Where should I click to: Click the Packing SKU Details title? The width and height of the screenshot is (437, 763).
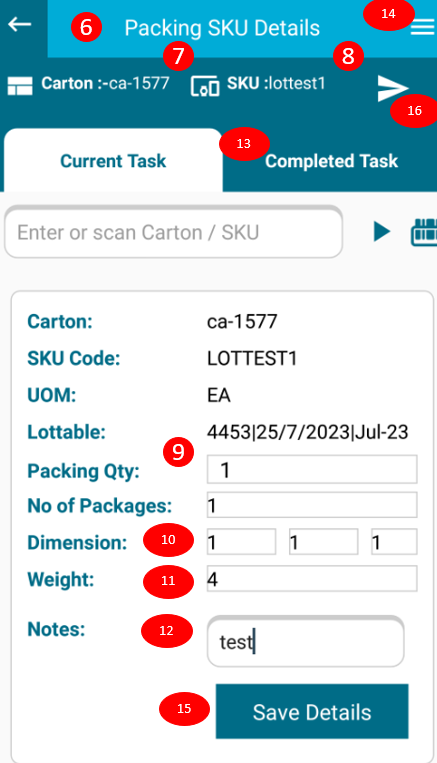click(222, 28)
